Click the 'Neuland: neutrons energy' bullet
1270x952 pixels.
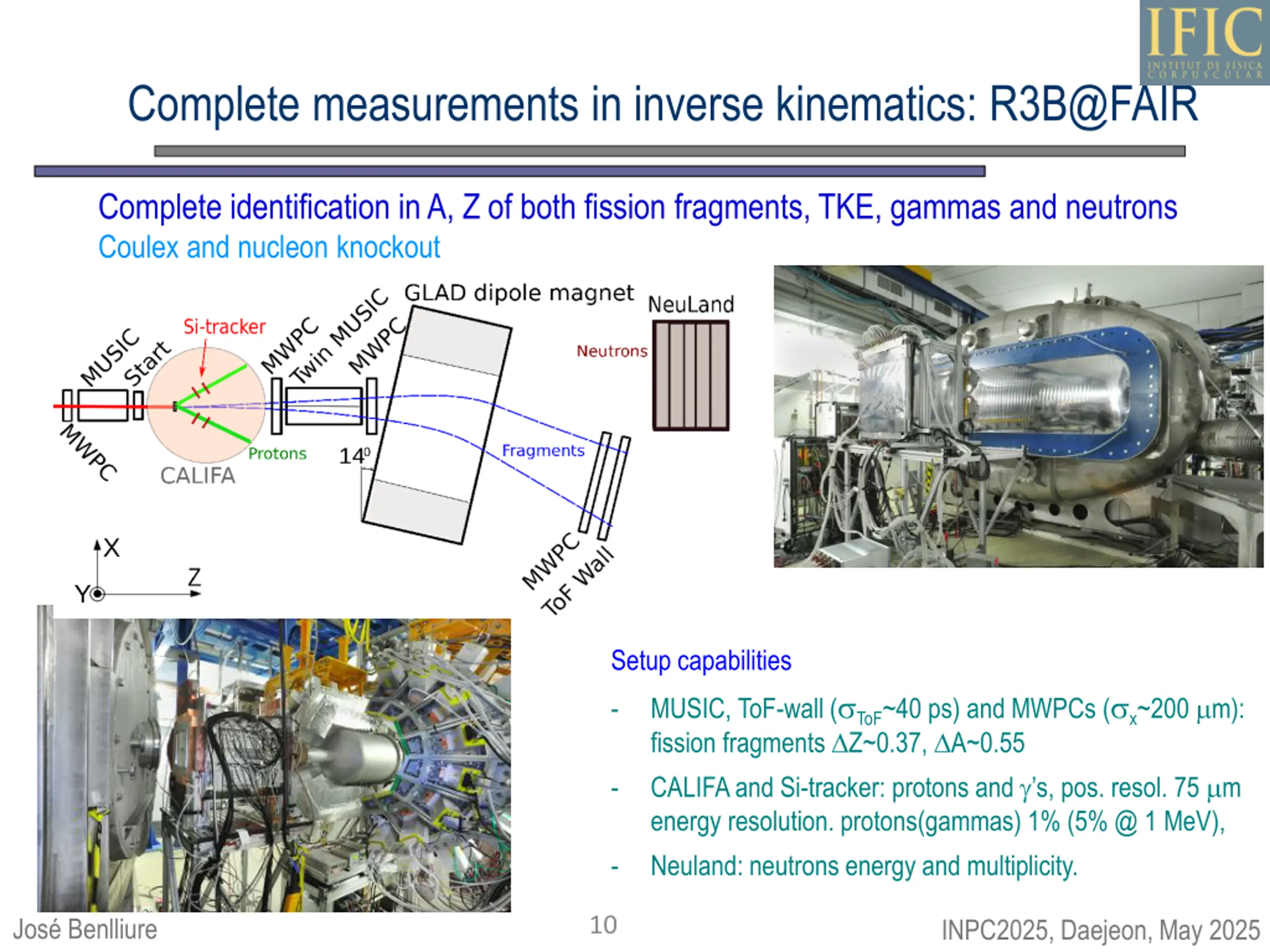(x=864, y=867)
